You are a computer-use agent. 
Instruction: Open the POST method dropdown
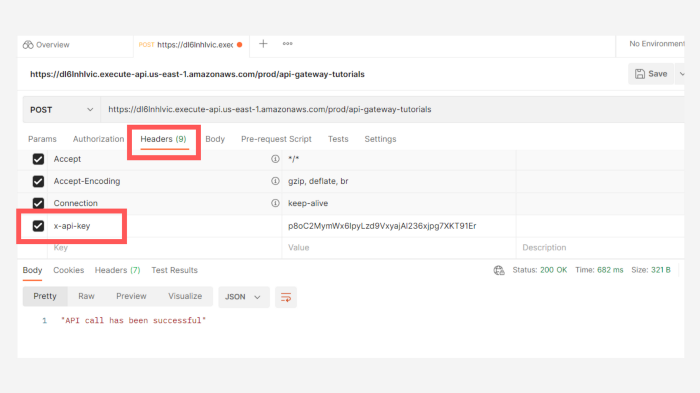click(x=62, y=110)
